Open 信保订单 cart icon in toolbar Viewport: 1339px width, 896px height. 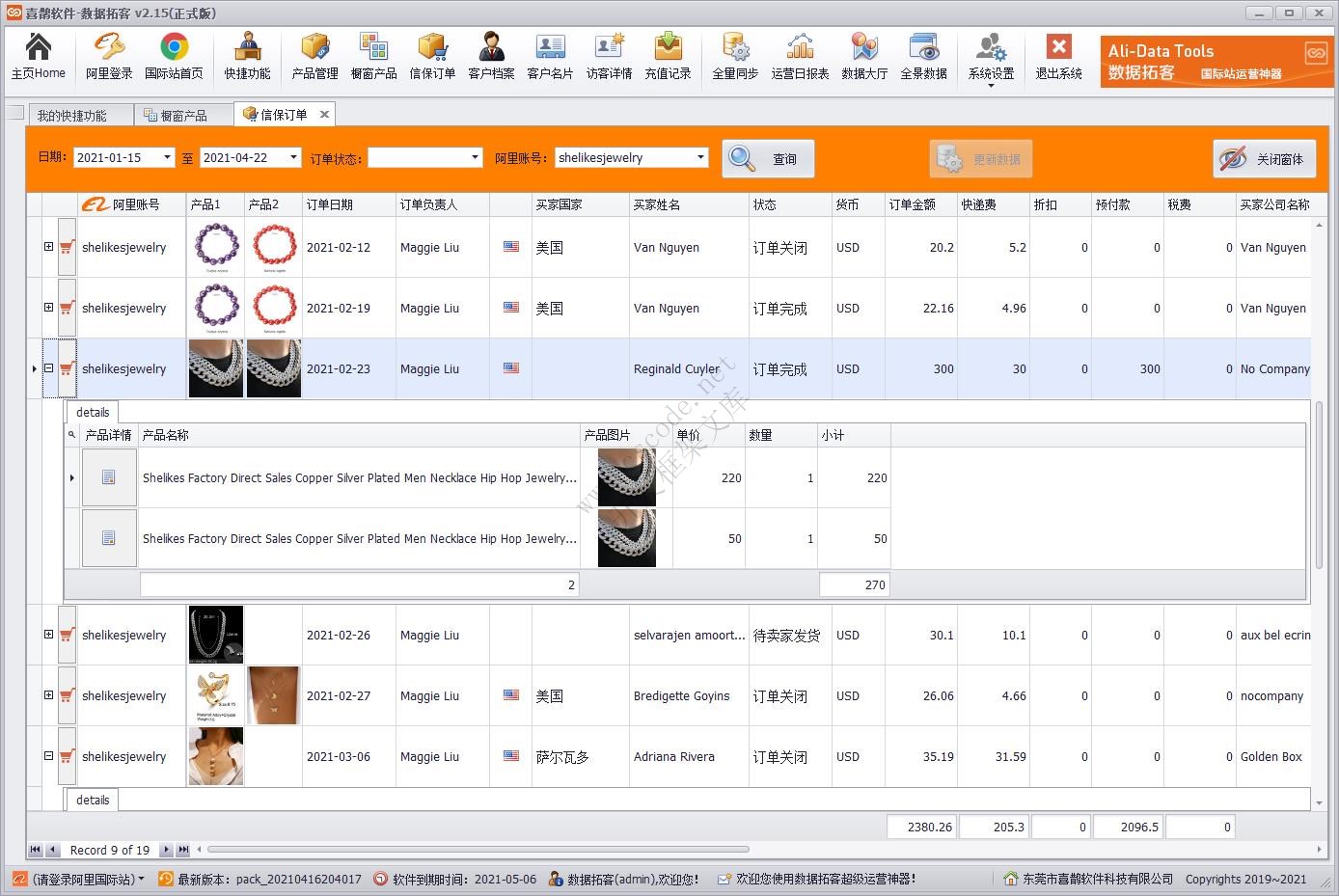pos(432,56)
